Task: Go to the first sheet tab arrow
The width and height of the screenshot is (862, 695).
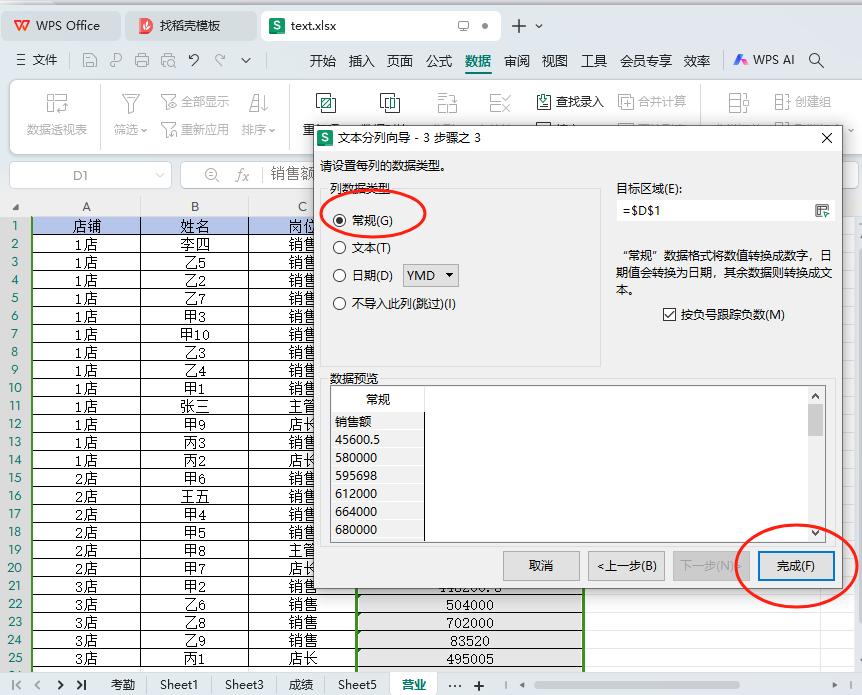Action: (16, 685)
